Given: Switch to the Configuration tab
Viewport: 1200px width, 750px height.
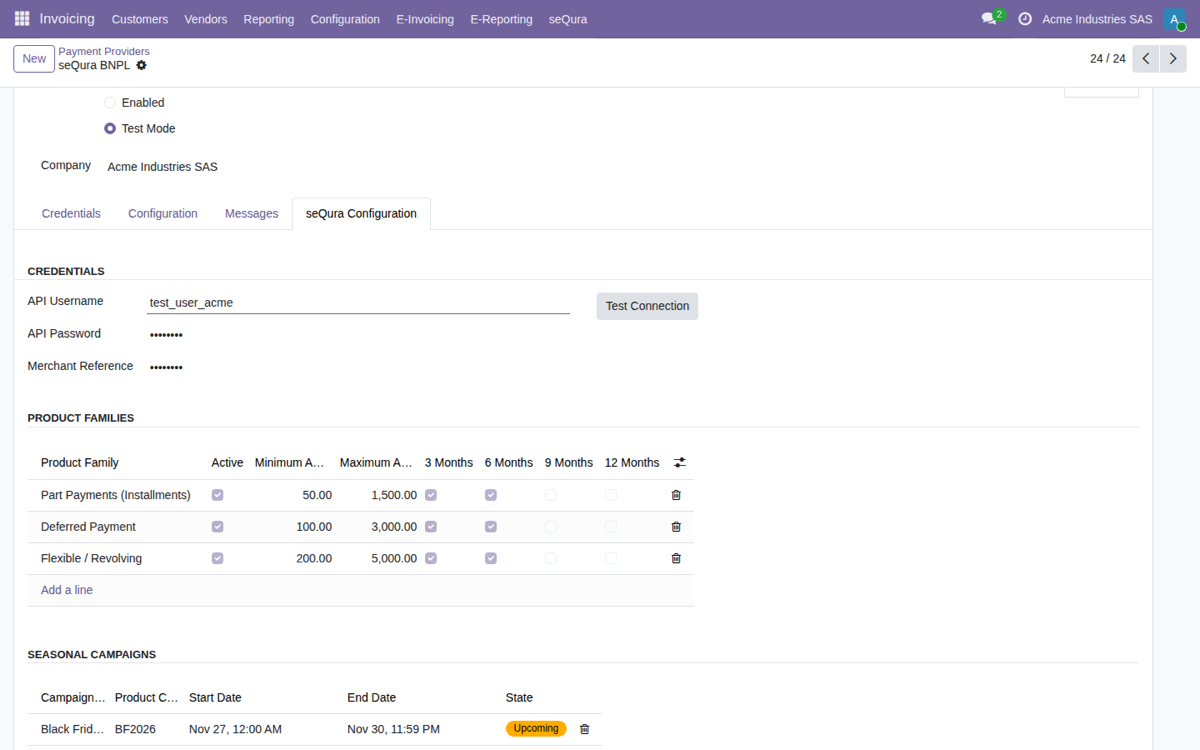Looking at the screenshot, I should 163,214.
